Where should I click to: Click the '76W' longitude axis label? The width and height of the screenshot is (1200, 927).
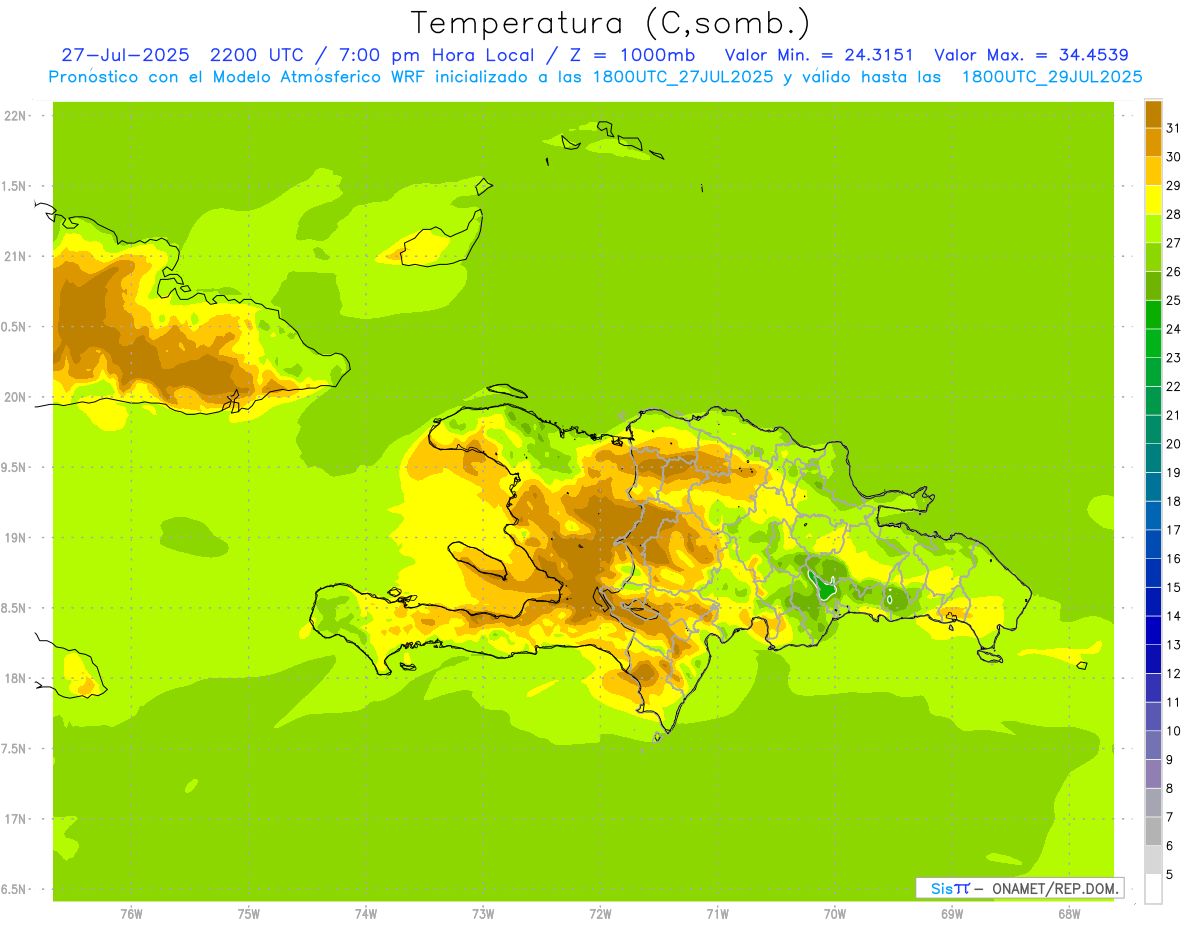point(131,913)
